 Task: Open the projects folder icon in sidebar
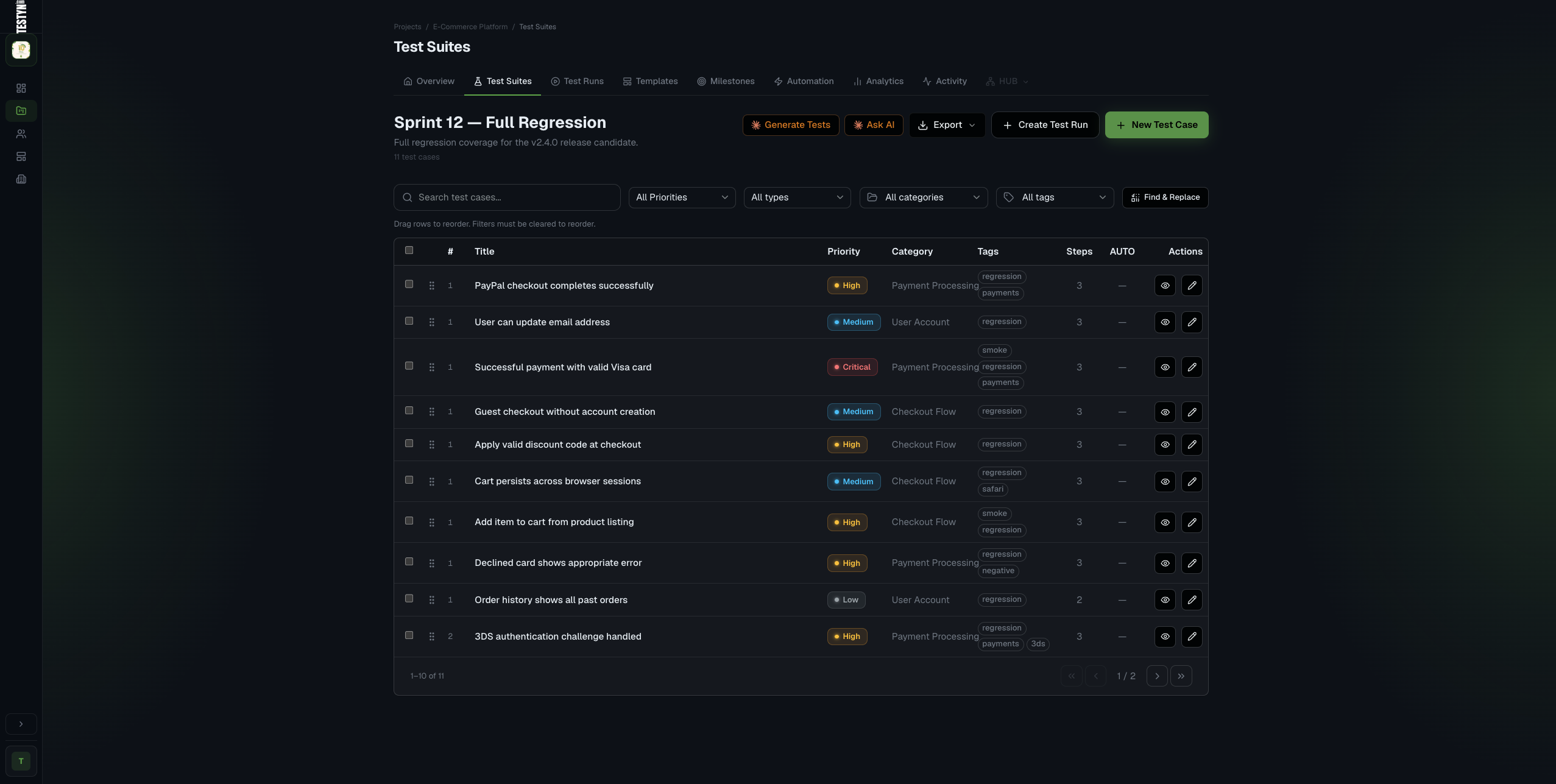[21, 111]
